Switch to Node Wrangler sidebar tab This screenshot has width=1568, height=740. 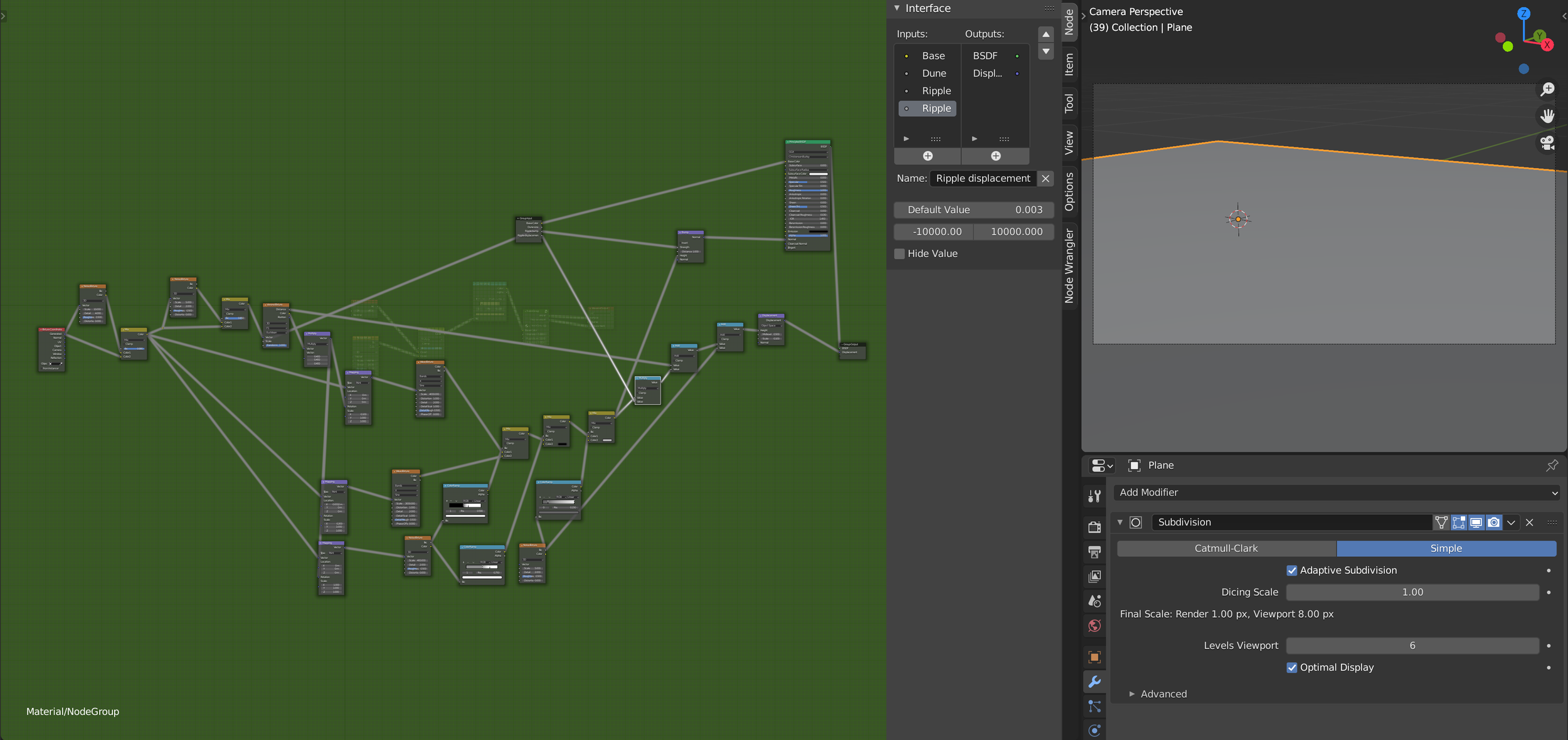[x=1069, y=266]
